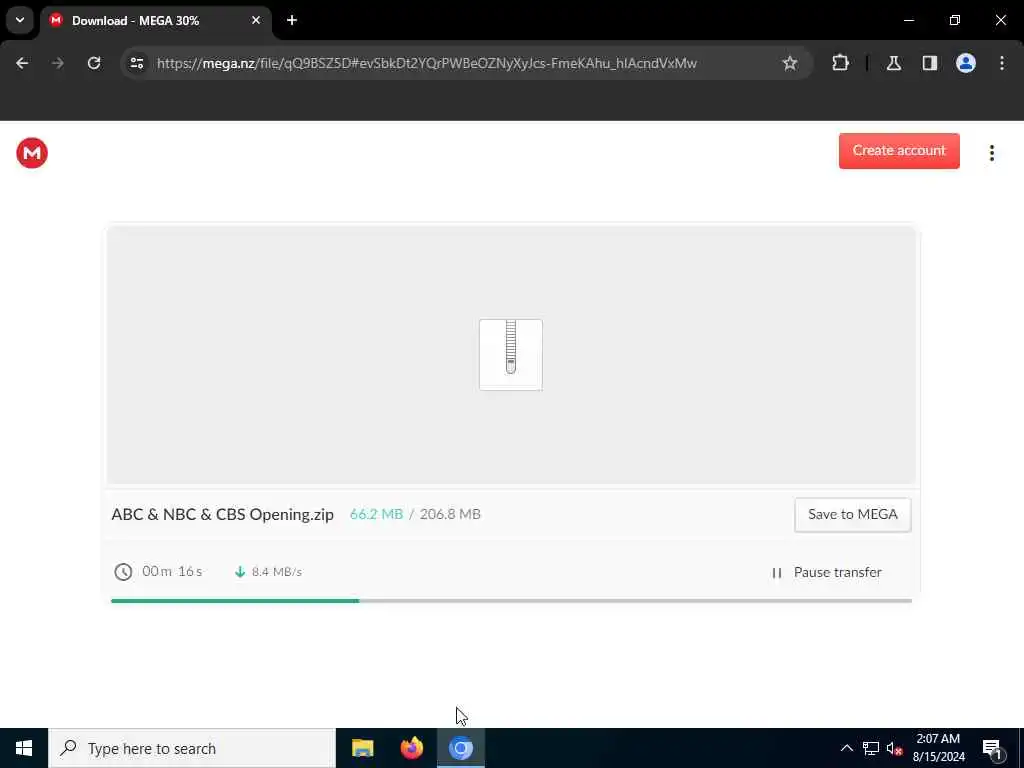
Task: Click the ABC & NBC & CBS Opening.zip filename
Action: 223,515
